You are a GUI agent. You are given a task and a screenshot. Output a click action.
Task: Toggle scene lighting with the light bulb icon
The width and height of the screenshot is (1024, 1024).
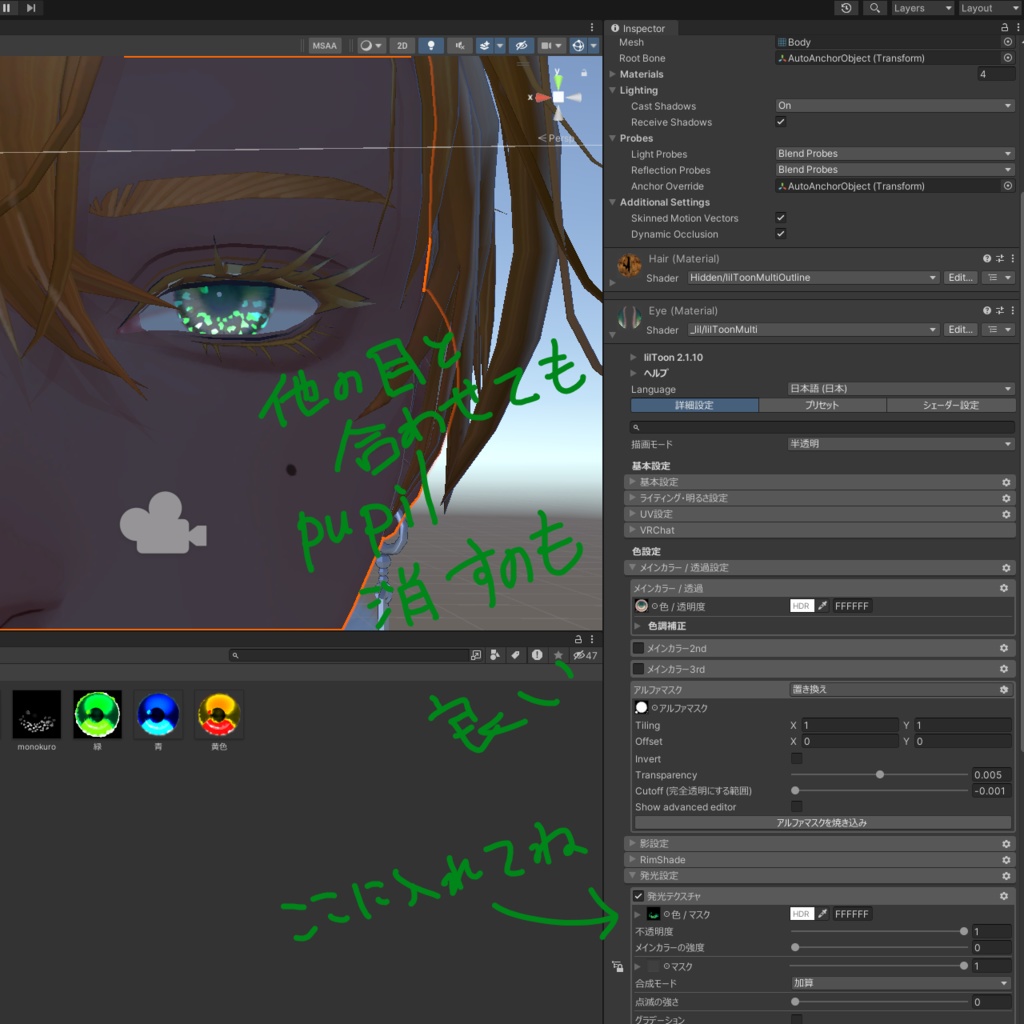(430, 45)
